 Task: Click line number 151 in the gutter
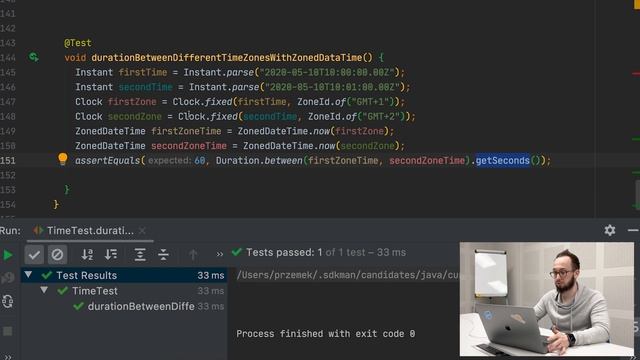pos(8,160)
